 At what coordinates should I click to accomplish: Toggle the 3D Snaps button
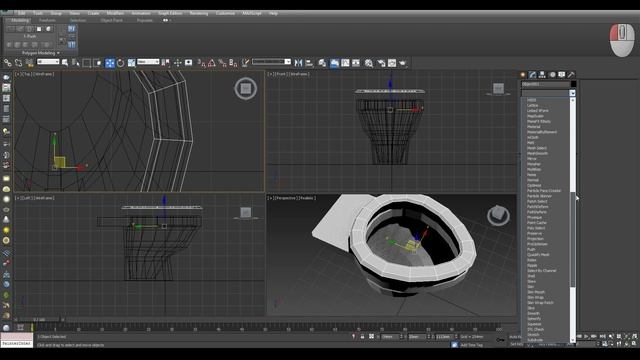pos(201,63)
